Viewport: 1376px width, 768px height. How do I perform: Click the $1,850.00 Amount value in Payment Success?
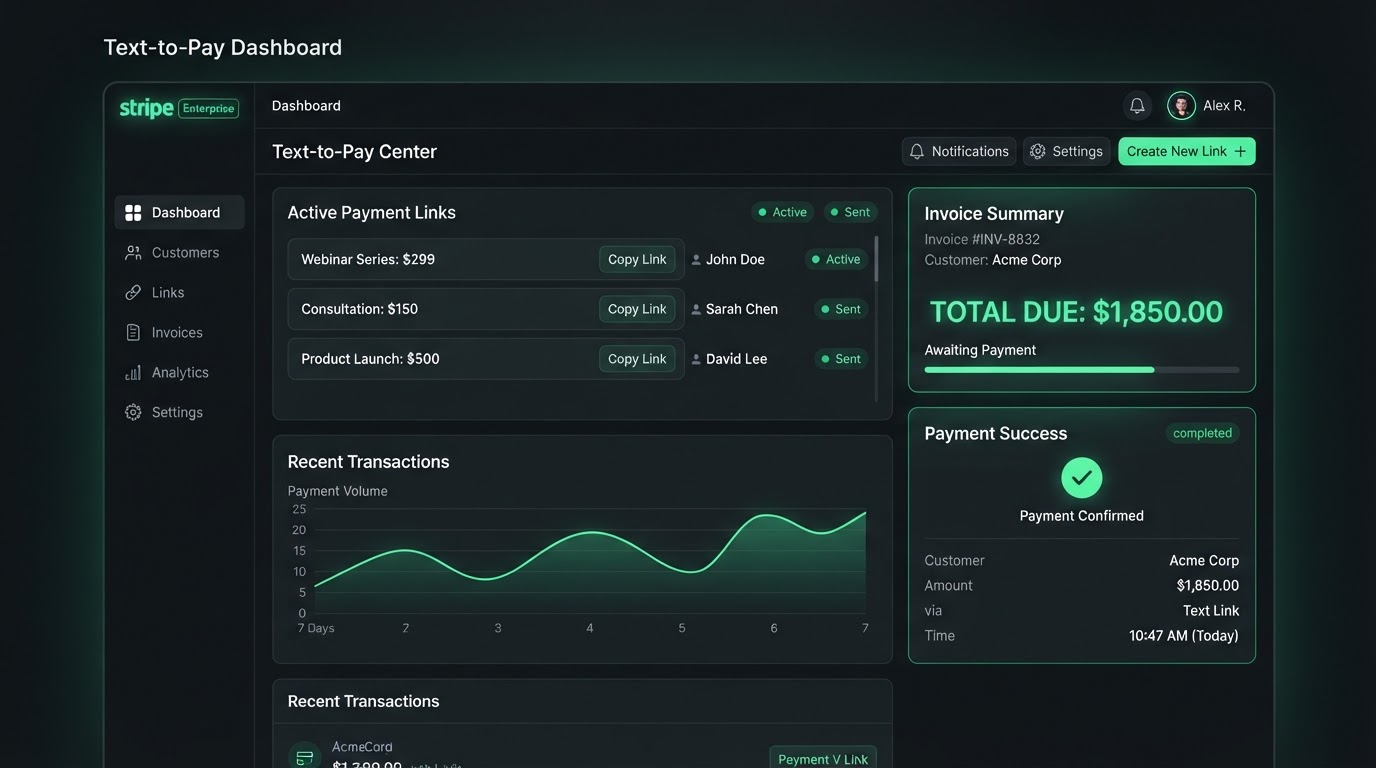[1208, 586]
